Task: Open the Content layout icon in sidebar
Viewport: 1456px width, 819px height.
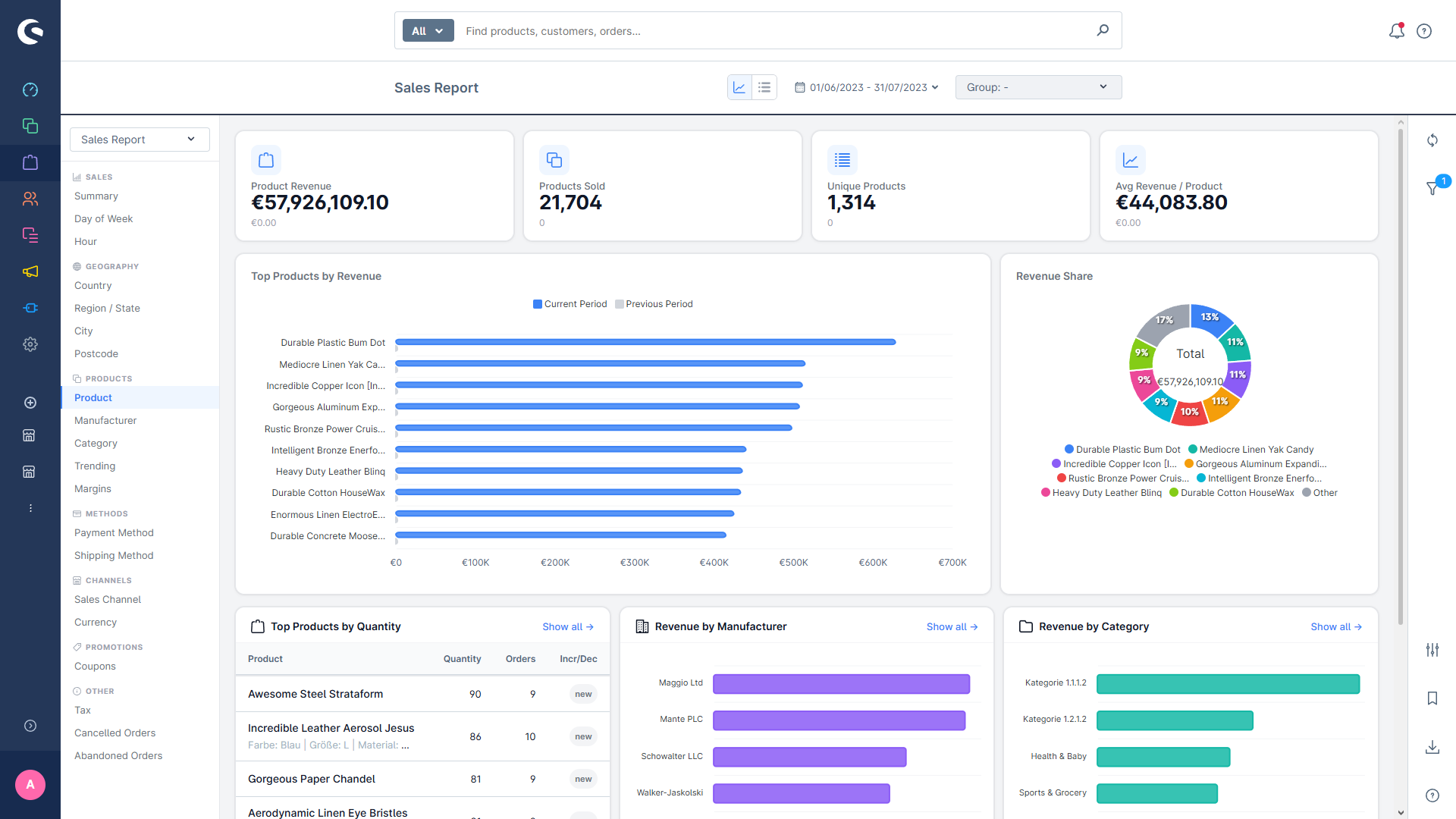Action: (x=30, y=235)
